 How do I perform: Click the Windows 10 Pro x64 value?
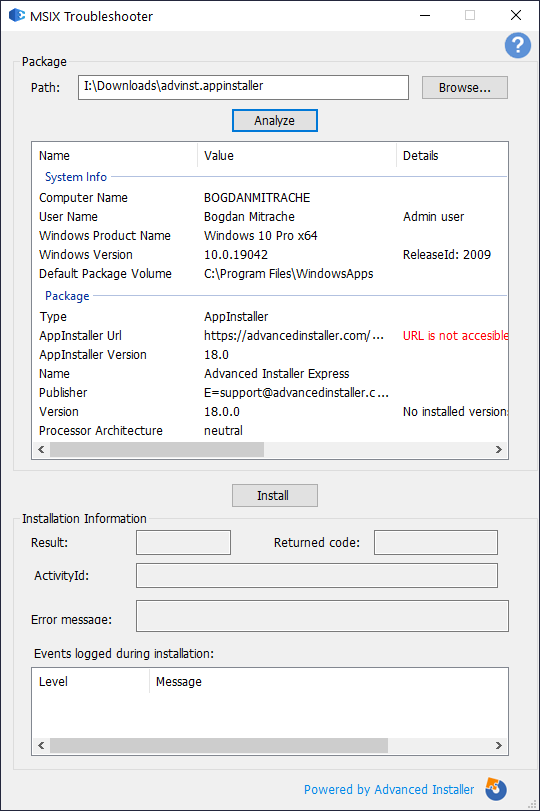click(261, 236)
